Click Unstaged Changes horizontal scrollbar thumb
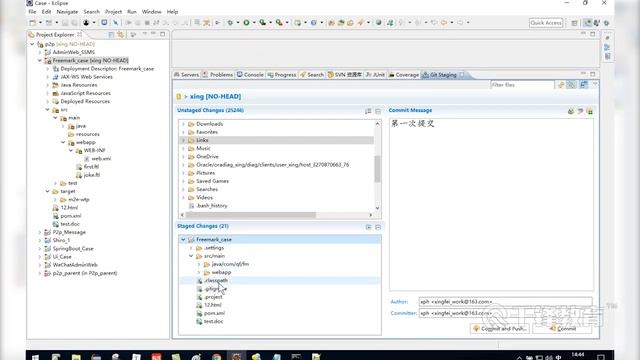This screenshot has height=360, width=640. coord(250,215)
